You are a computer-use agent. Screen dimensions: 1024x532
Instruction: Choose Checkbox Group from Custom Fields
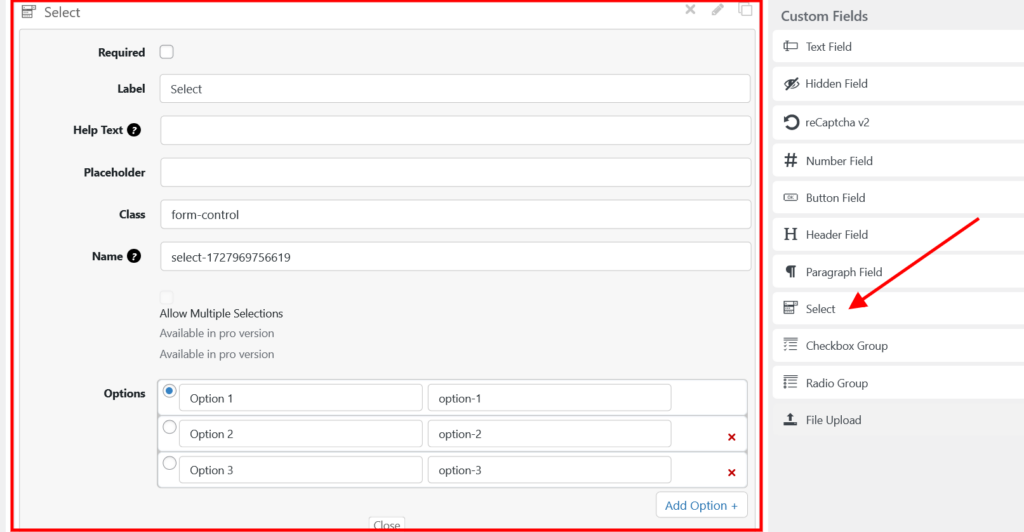point(846,346)
